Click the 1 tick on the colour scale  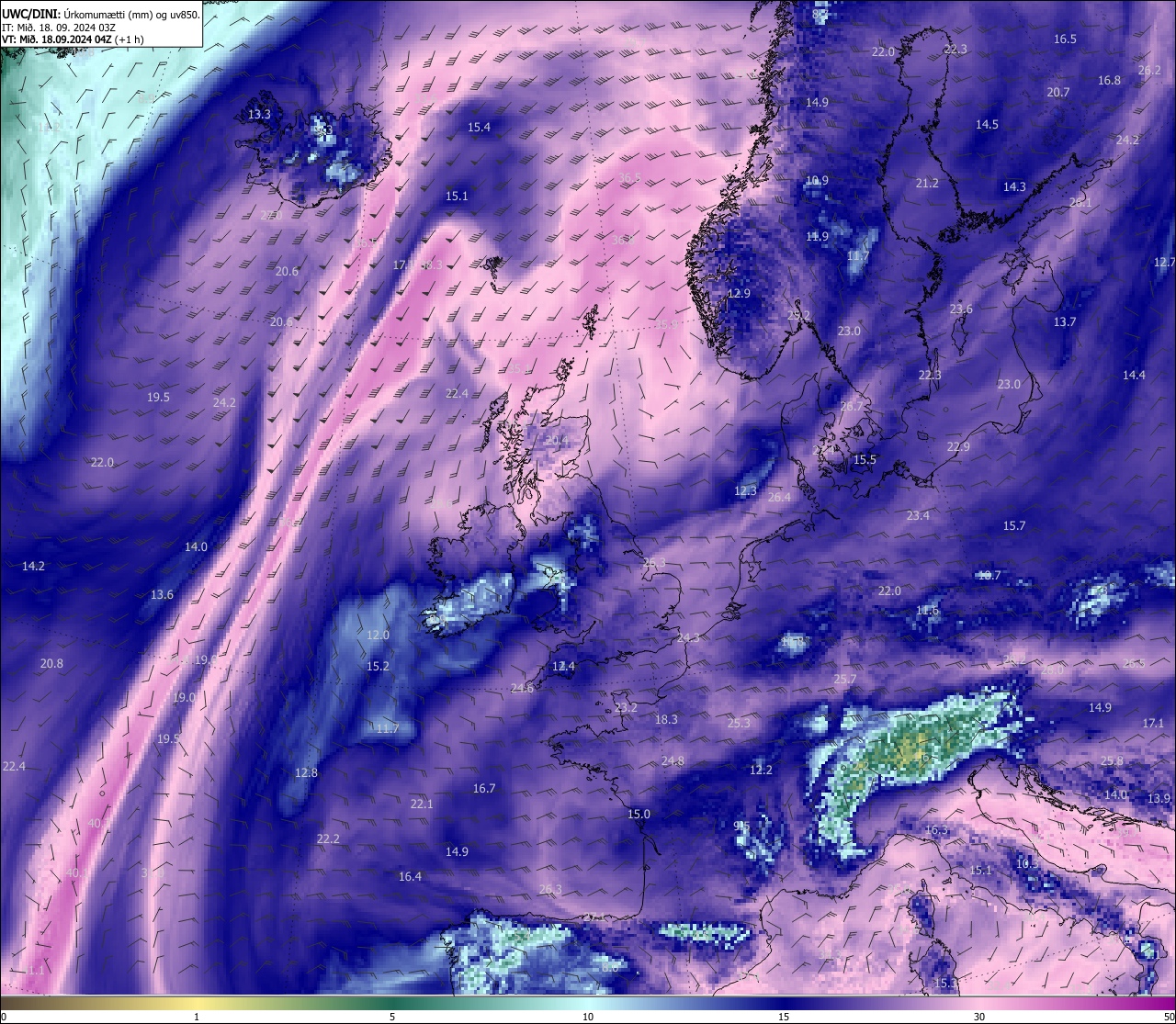click(197, 1017)
